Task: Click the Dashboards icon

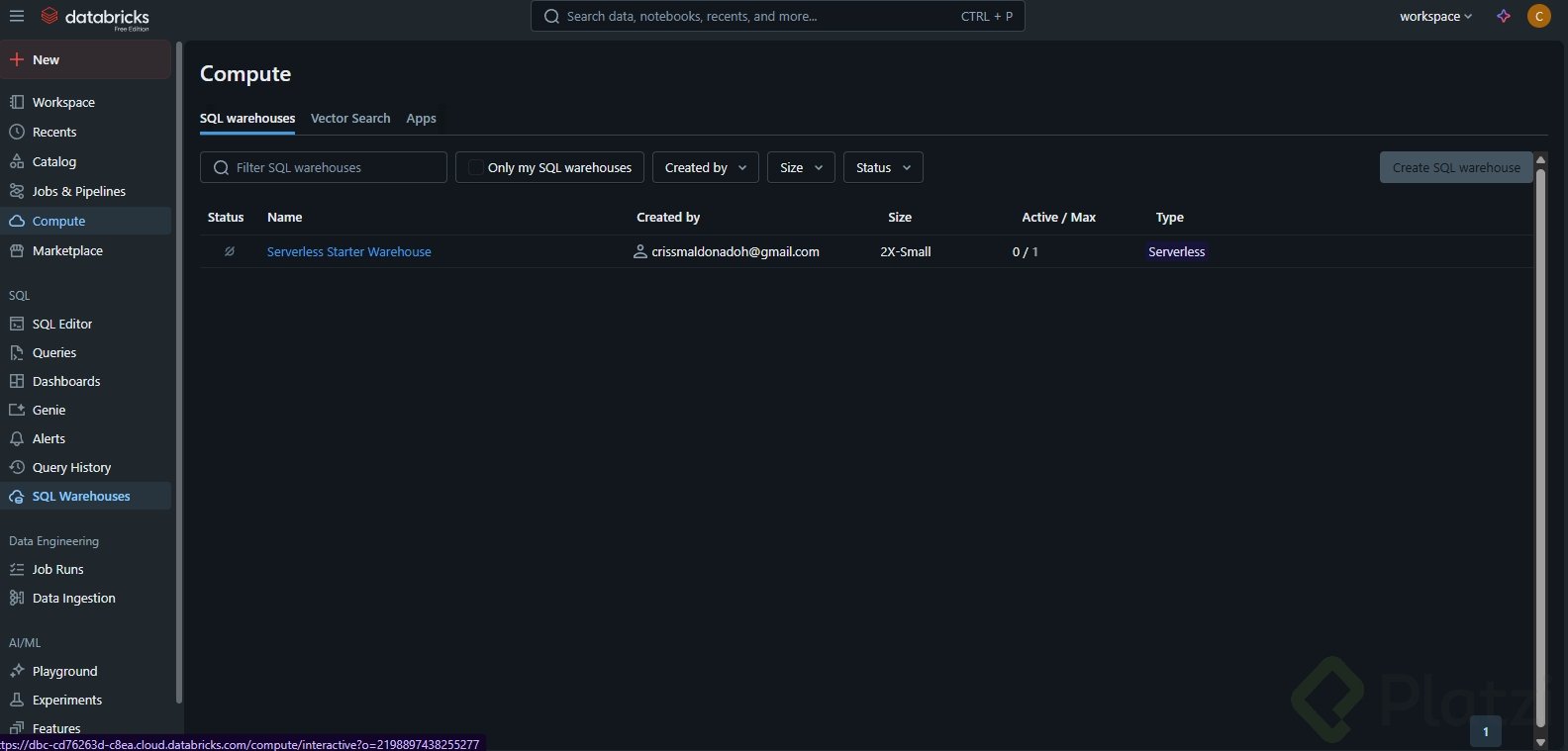Action: click(x=17, y=382)
